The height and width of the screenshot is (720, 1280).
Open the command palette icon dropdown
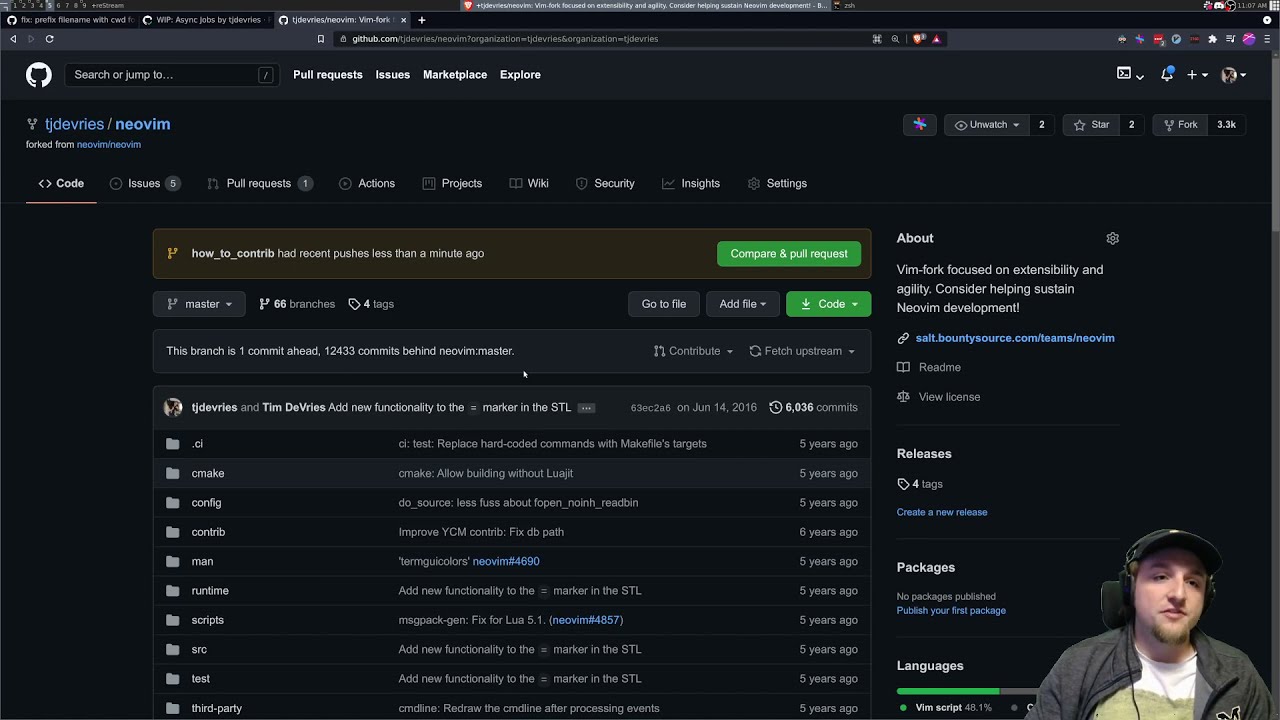click(x=1130, y=75)
